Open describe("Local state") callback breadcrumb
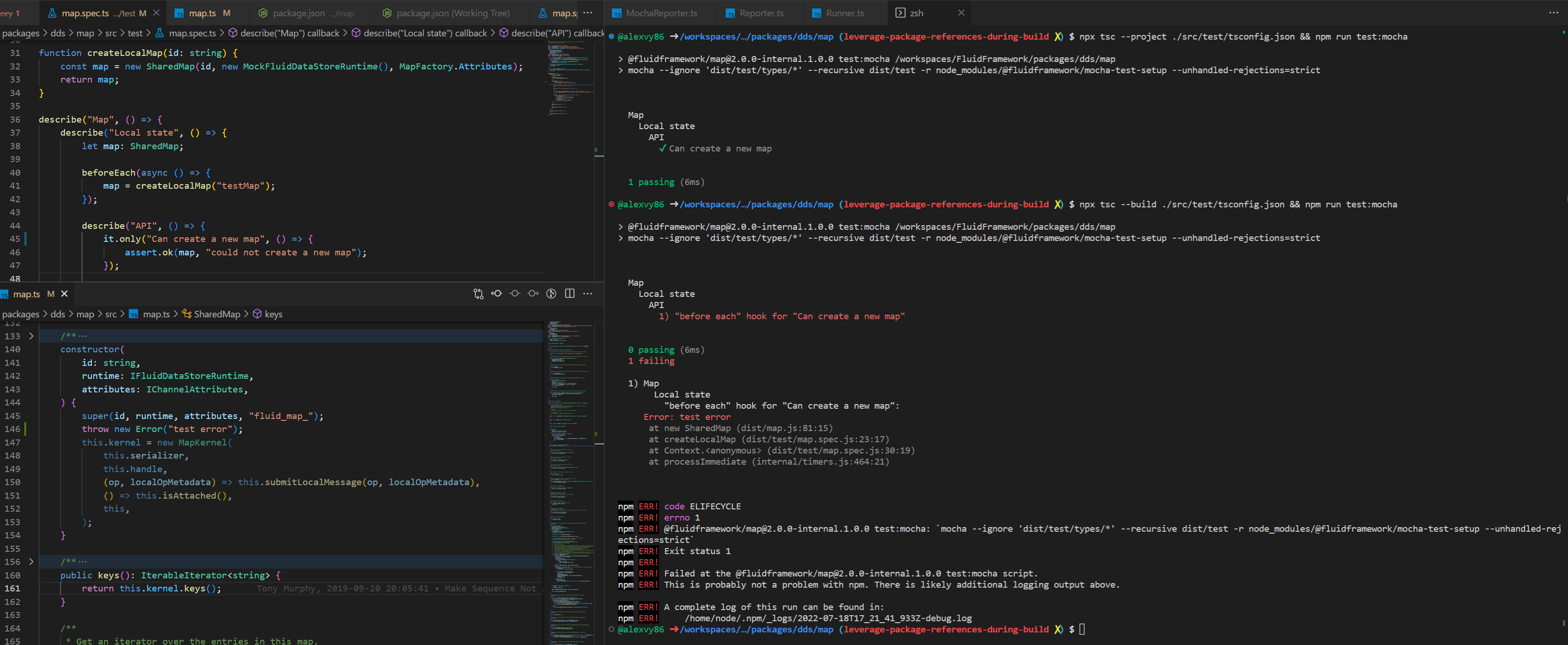This screenshot has height=645, width=1568. coord(424,33)
